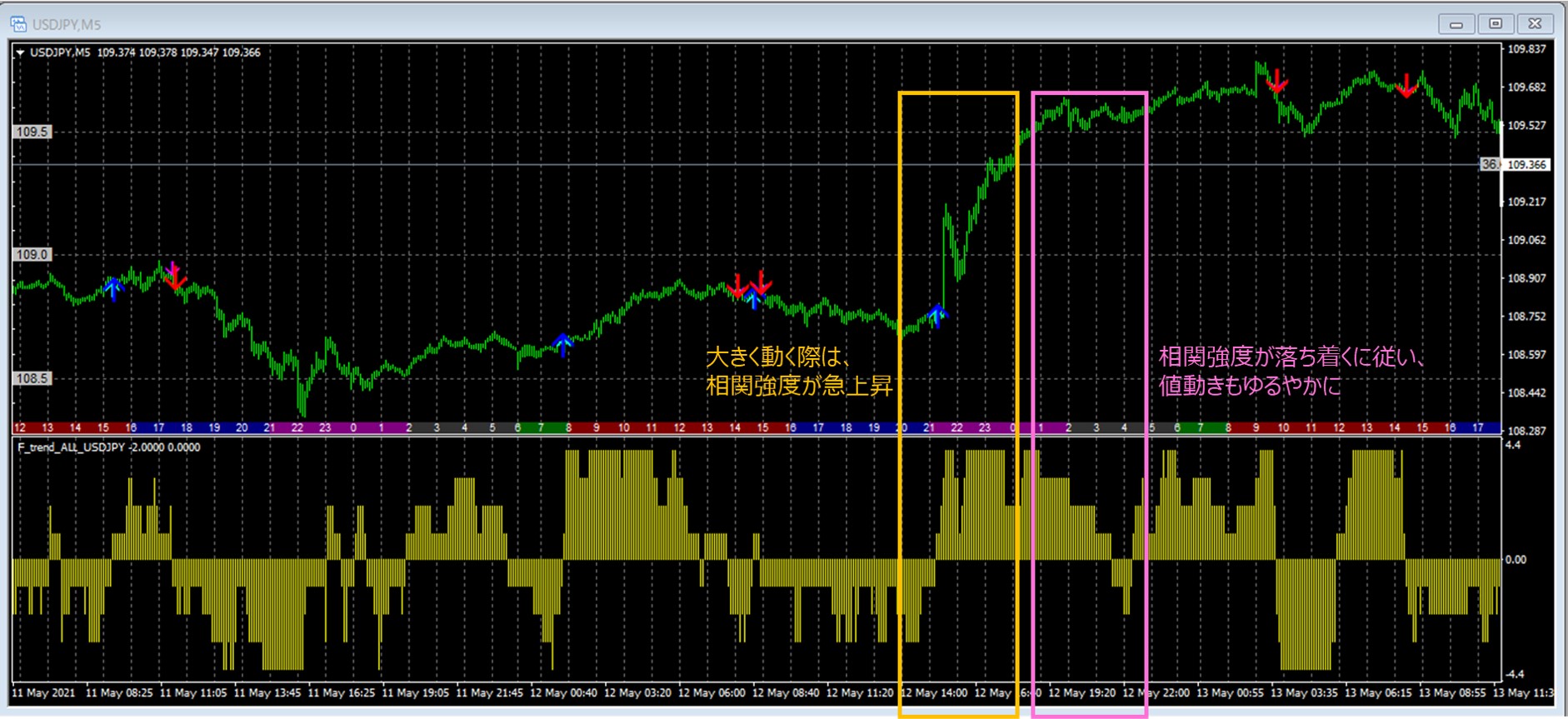Click the blue up arrow just before the price spike
This screenshot has width=1568, height=719.
tap(937, 316)
